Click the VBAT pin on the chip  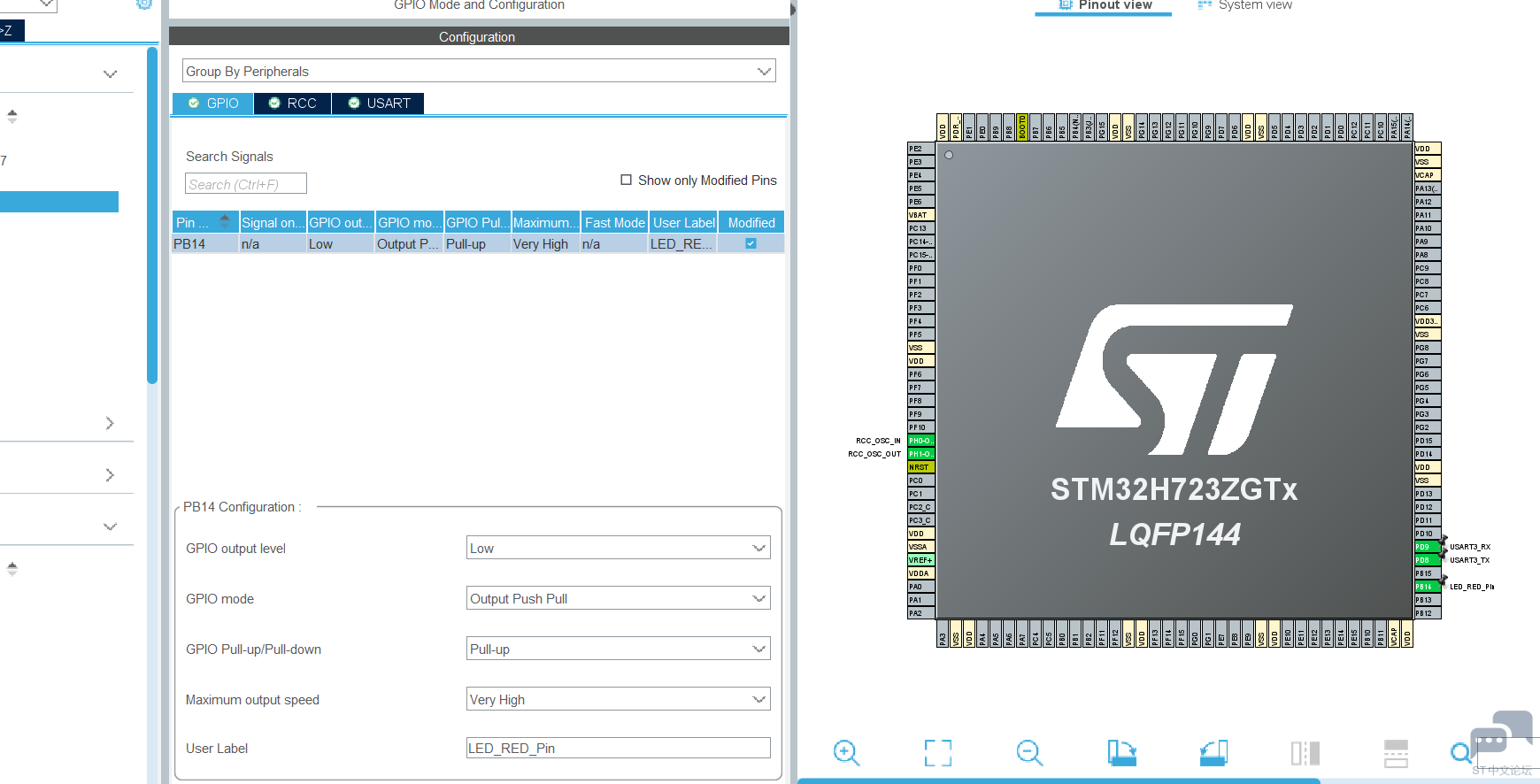click(x=921, y=215)
